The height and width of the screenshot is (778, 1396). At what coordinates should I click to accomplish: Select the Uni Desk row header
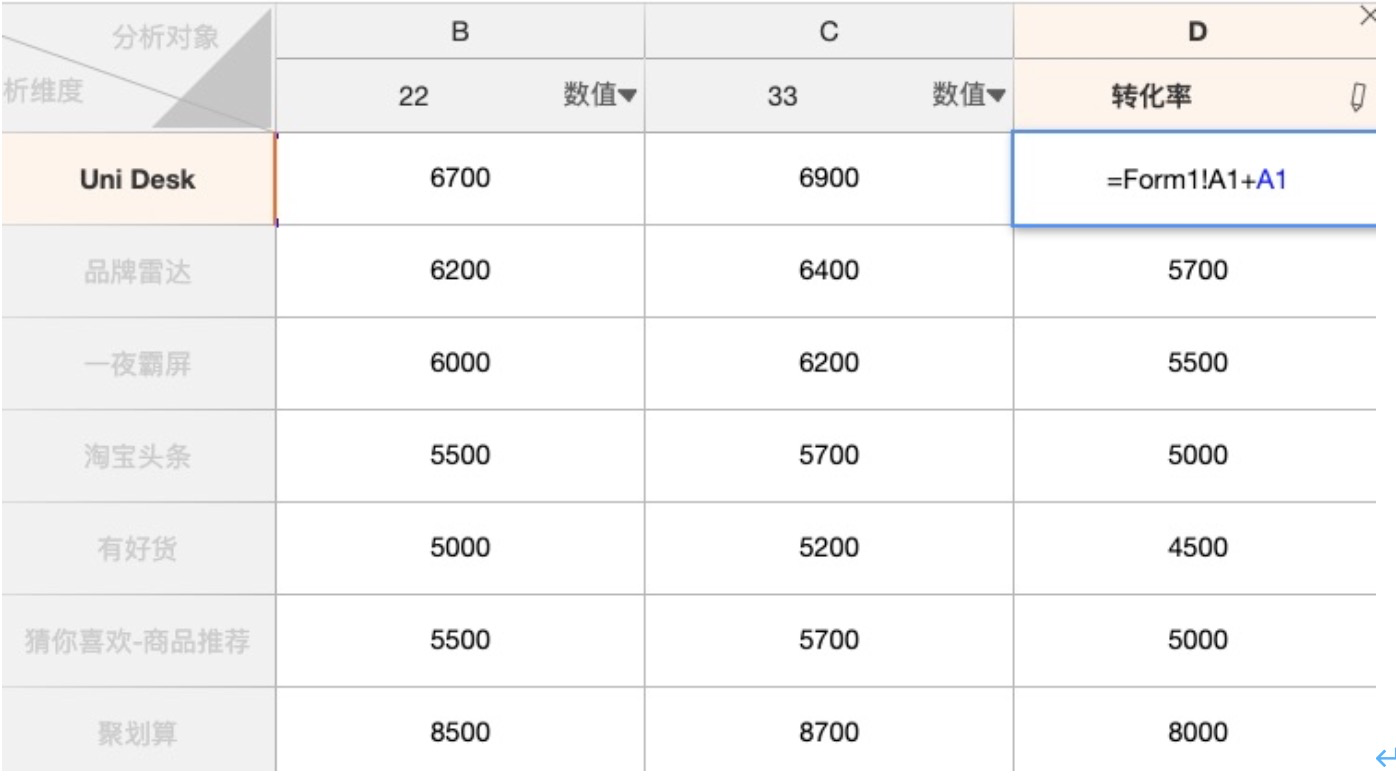pos(138,180)
